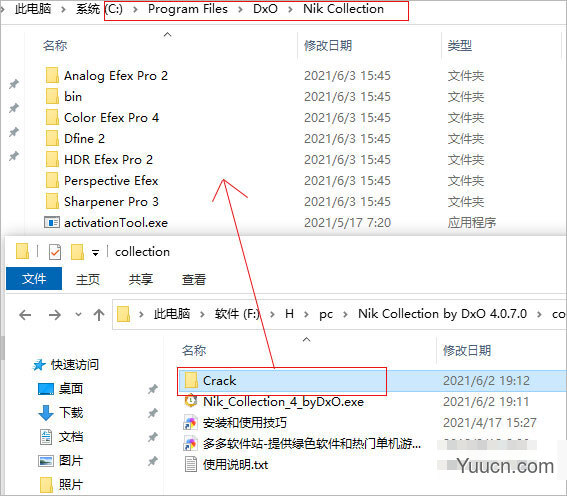Click the 桌面 desktop icon in sidebar
Image resolution: width=567 pixels, height=496 pixels.
click(x=46, y=389)
